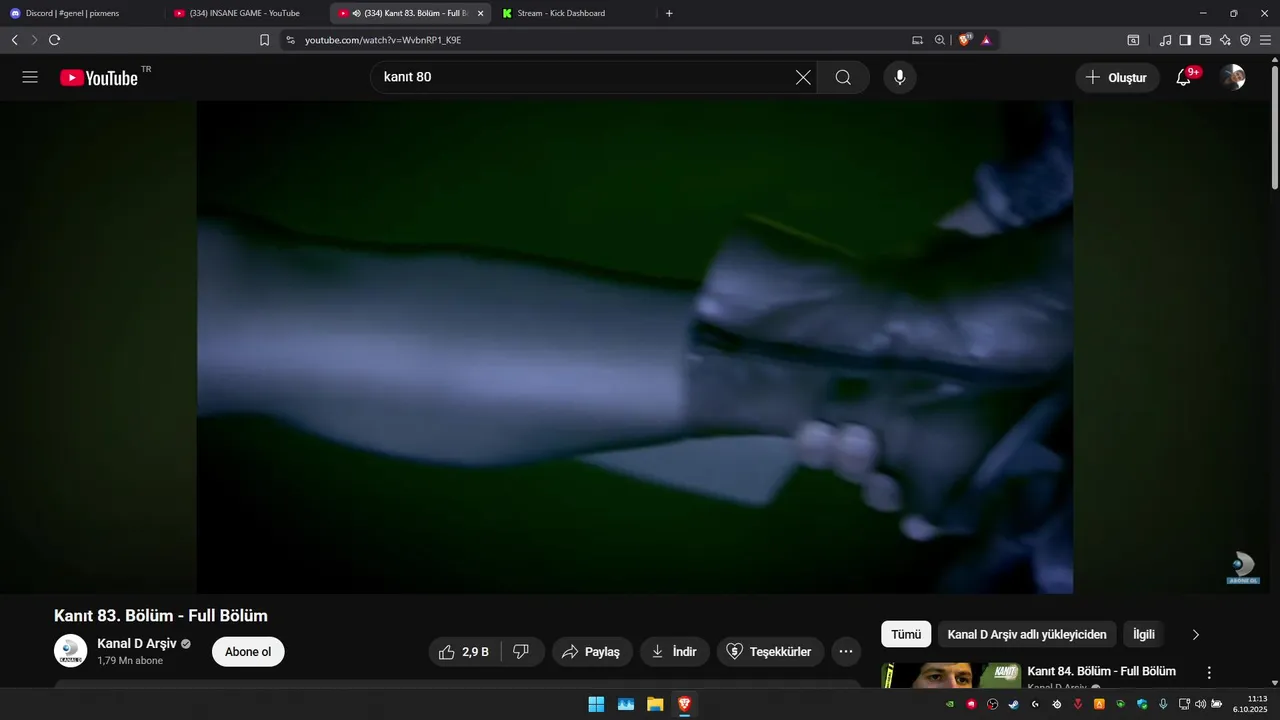Open NVIDIA tray icon
Viewport: 1280px width, 720px height.
pyautogui.click(x=949, y=704)
